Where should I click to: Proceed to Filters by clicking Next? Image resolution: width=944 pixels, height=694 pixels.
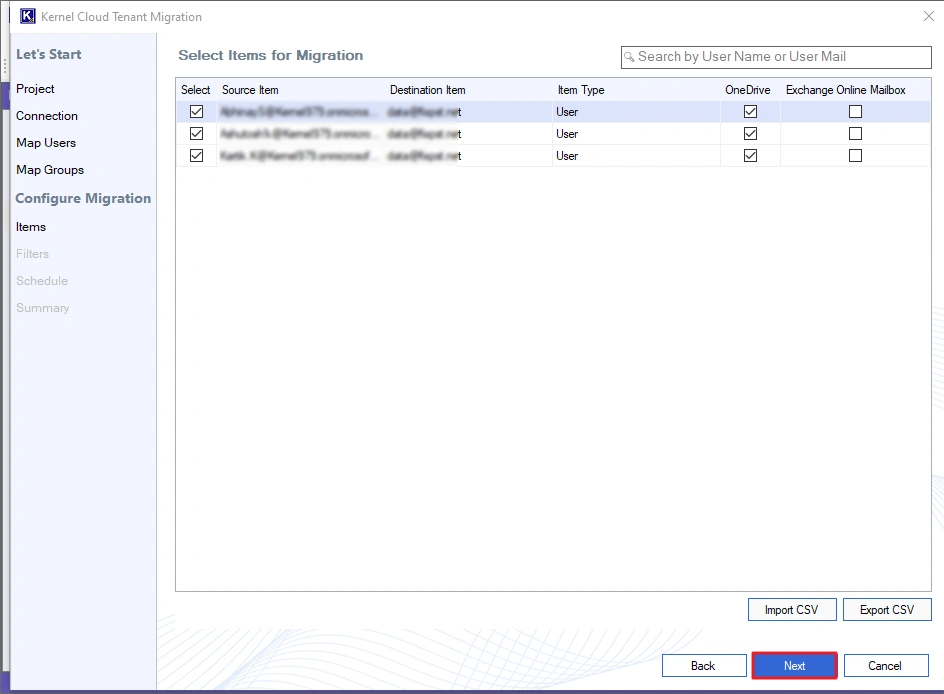[x=794, y=665]
